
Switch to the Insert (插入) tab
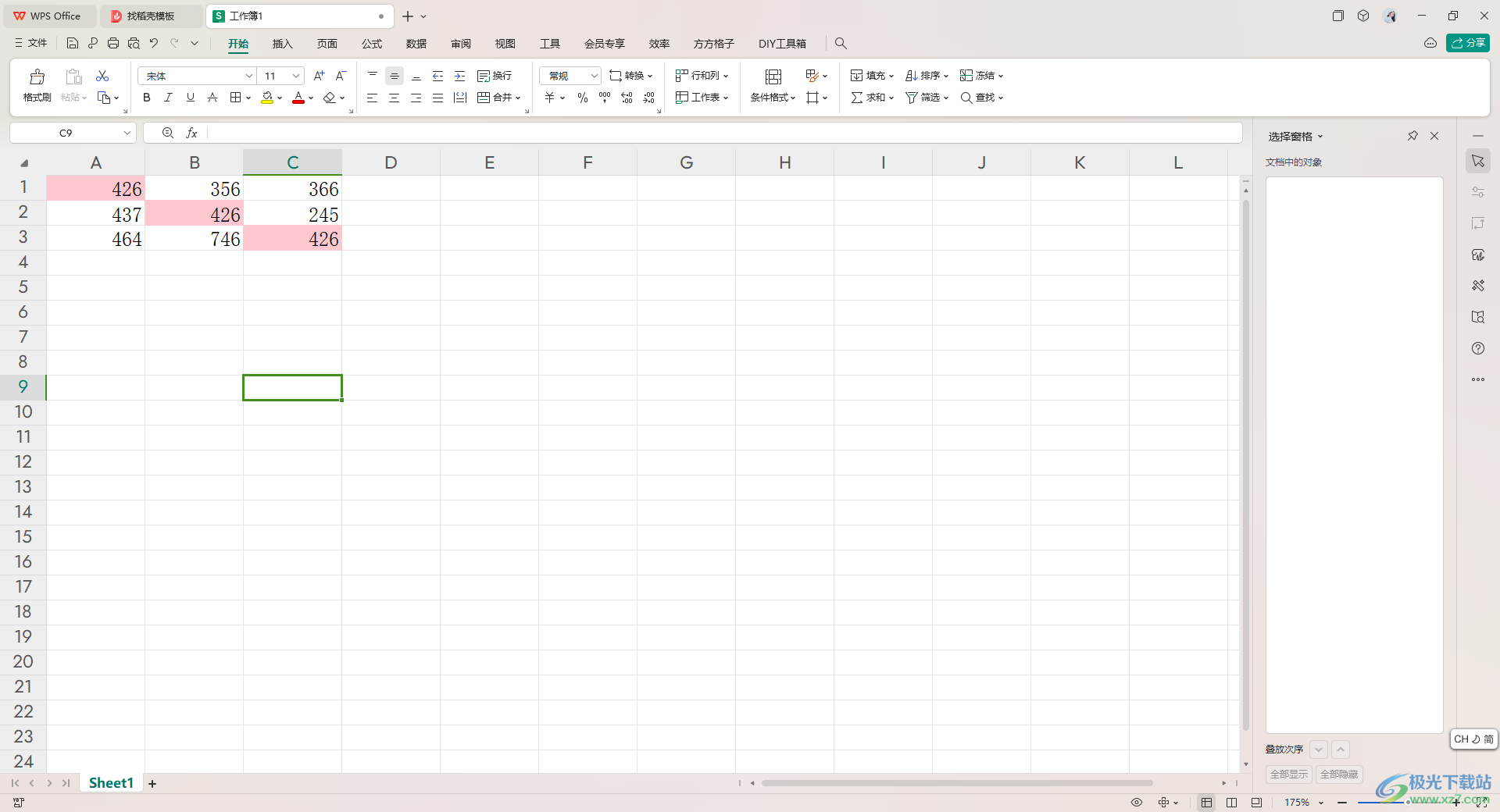click(282, 44)
